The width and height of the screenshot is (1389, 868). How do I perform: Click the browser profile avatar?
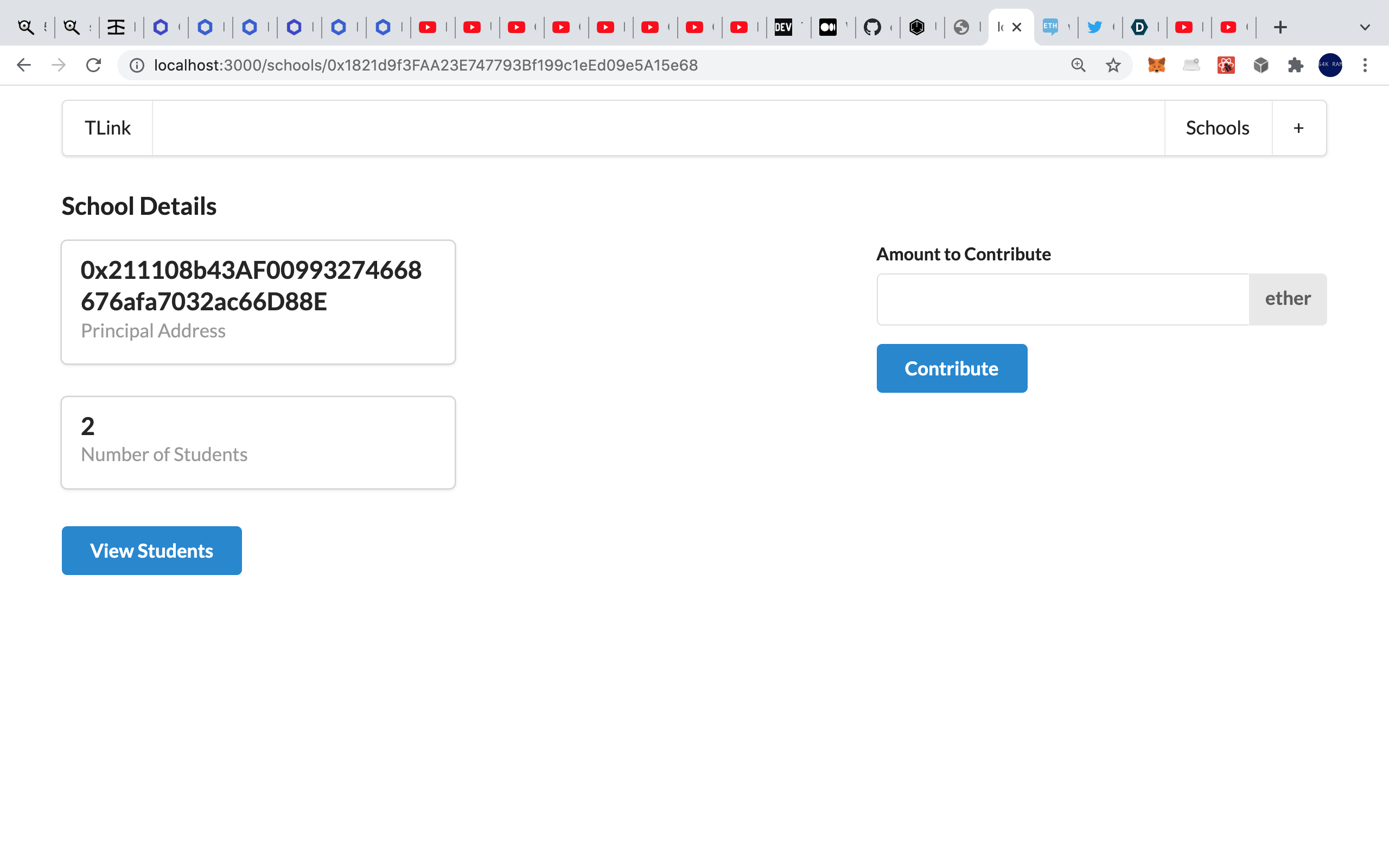tap(1330, 65)
